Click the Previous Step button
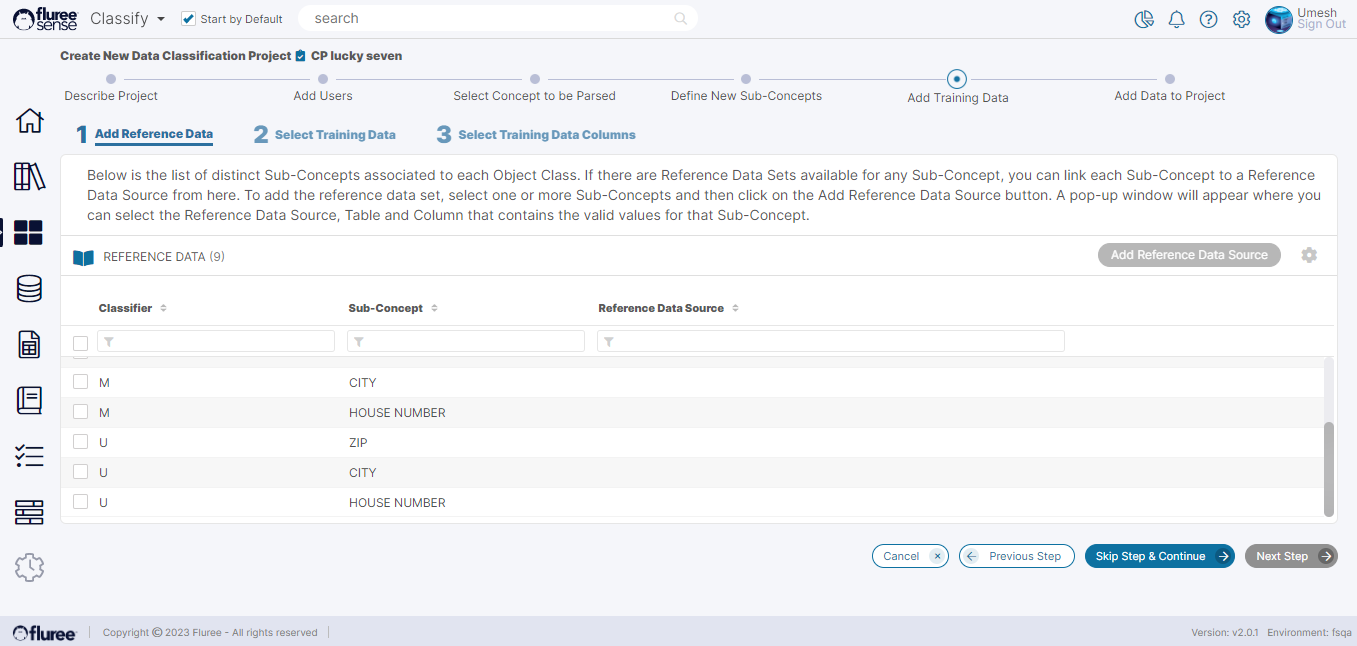This screenshot has height=646, width=1357. pyautogui.click(x=1016, y=556)
